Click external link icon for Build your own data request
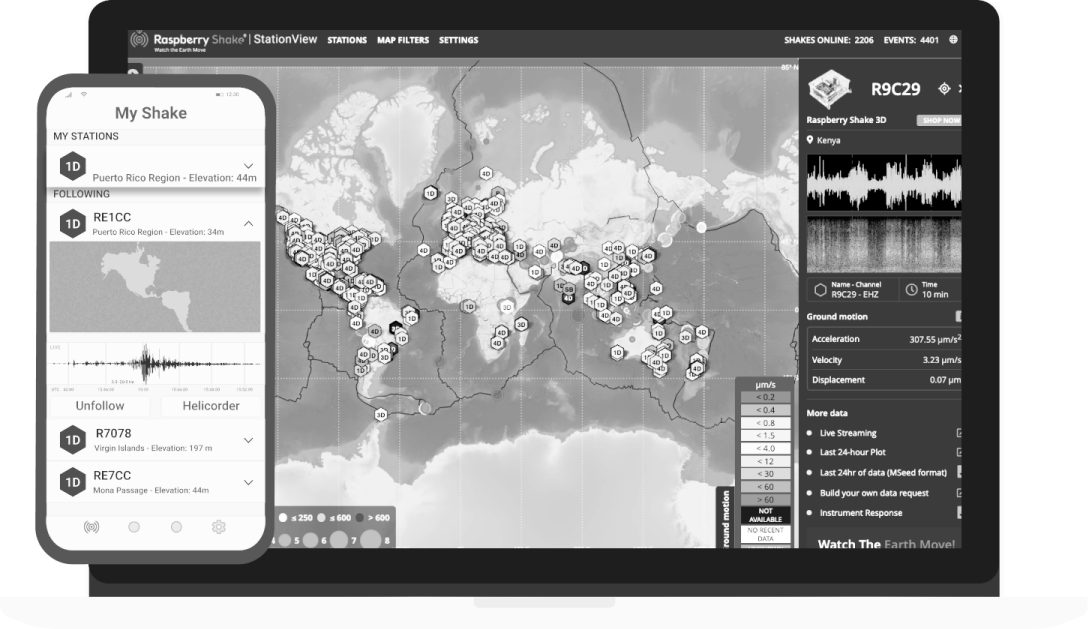 coord(959,493)
